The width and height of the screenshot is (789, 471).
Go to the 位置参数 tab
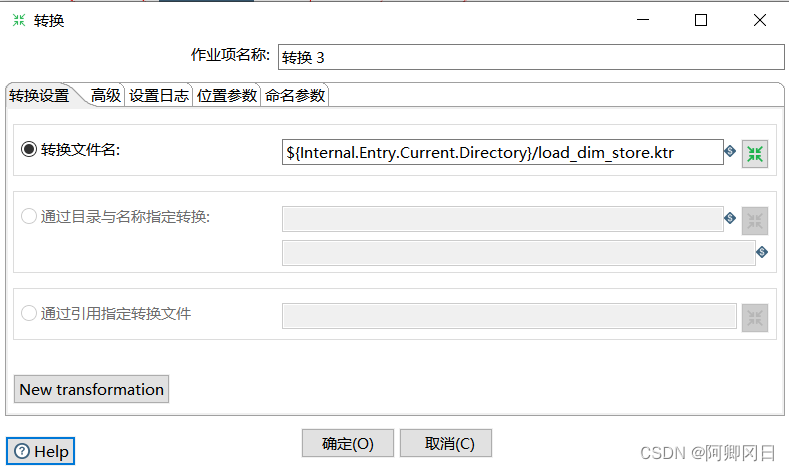(x=226, y=96)
